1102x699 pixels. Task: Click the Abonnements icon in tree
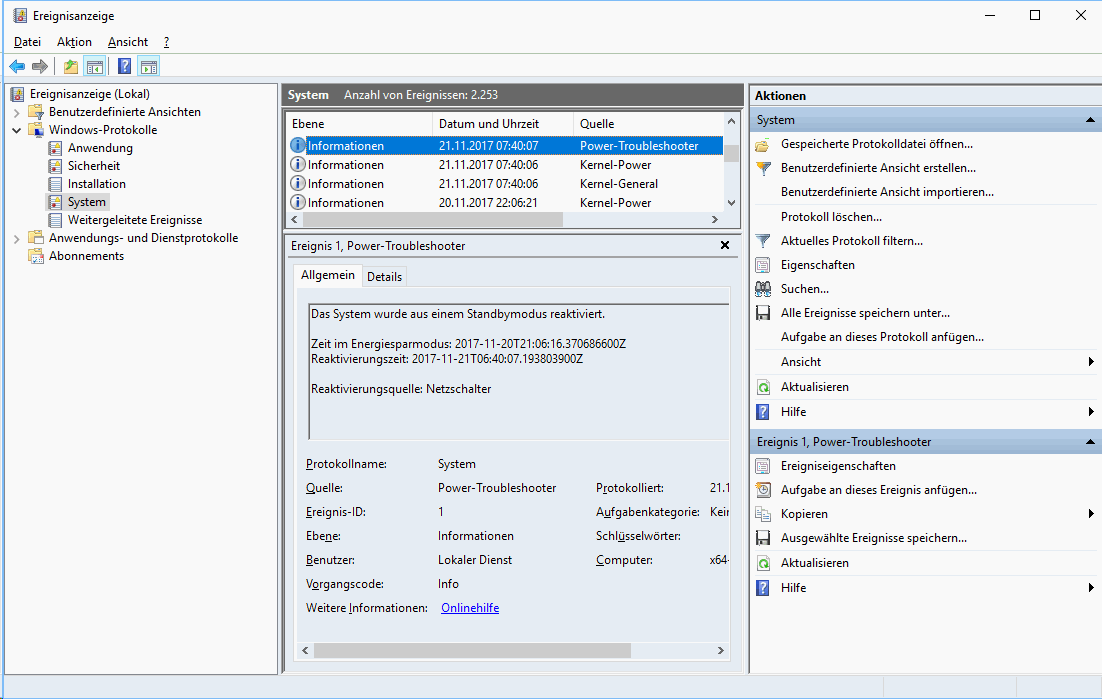pos(36,256)
